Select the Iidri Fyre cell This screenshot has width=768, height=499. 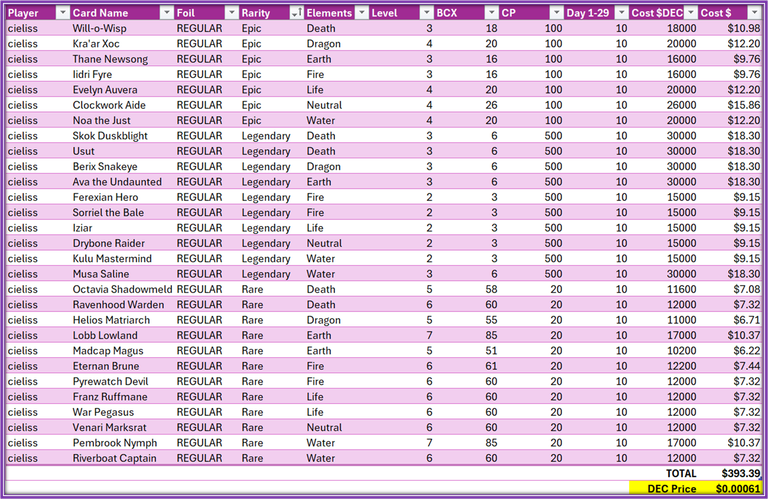pos(122,74)
